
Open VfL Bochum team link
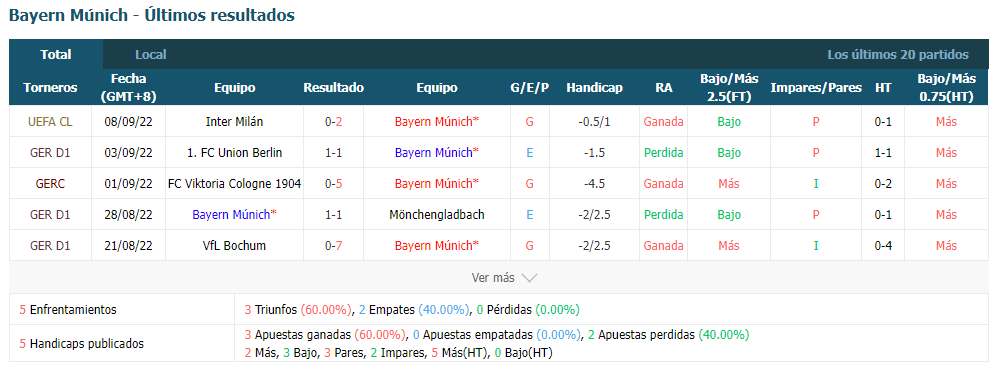click(x=235, y=246)
